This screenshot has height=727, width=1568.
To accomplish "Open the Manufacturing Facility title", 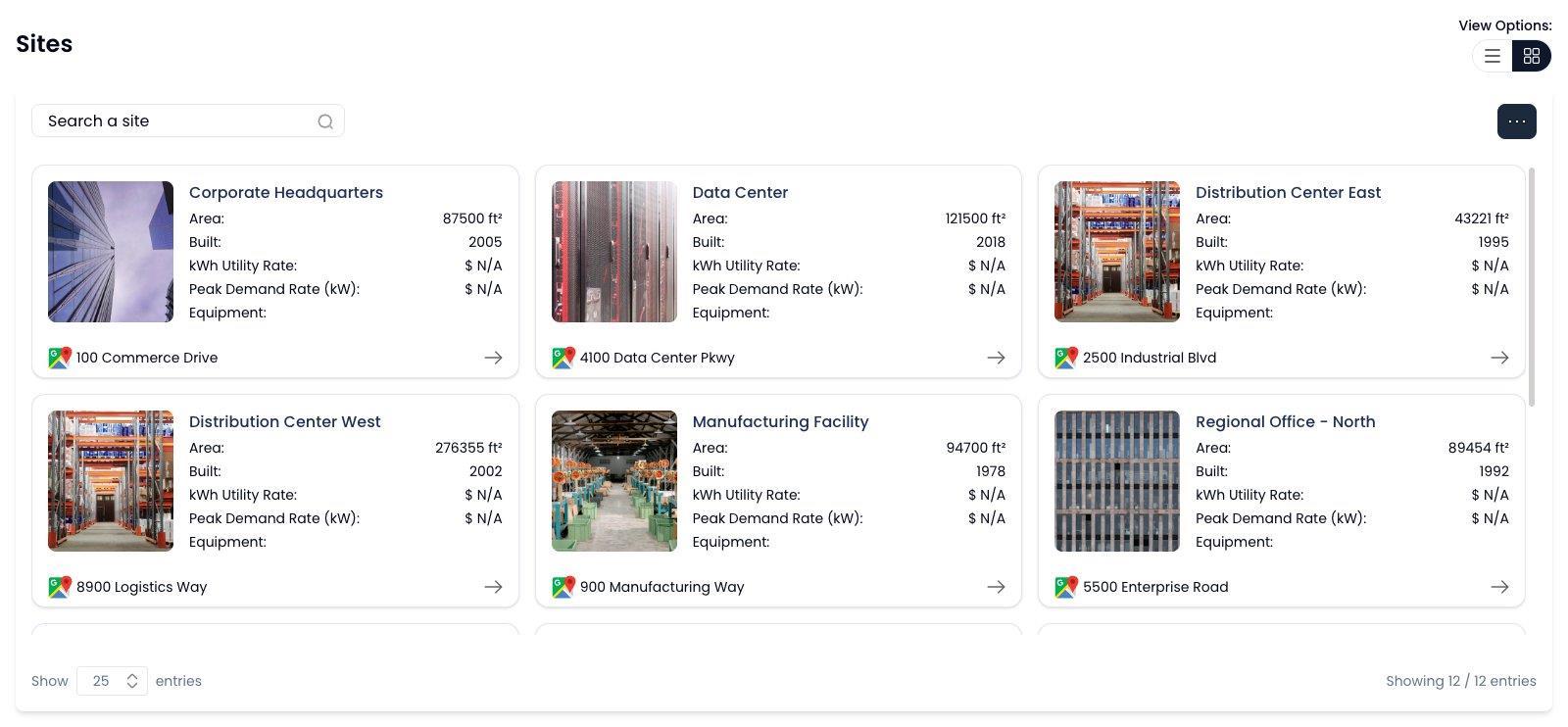I will (x=780, y=421).
